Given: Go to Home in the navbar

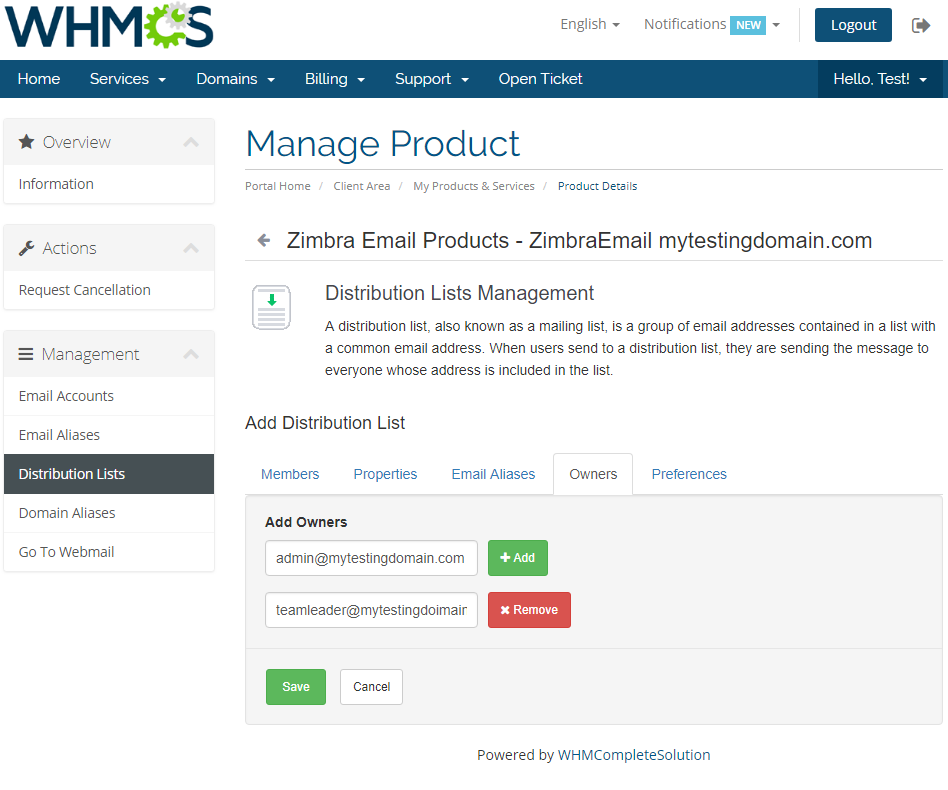Looking at the screenshot, I should pyautogui.click(x=39, y=79).
